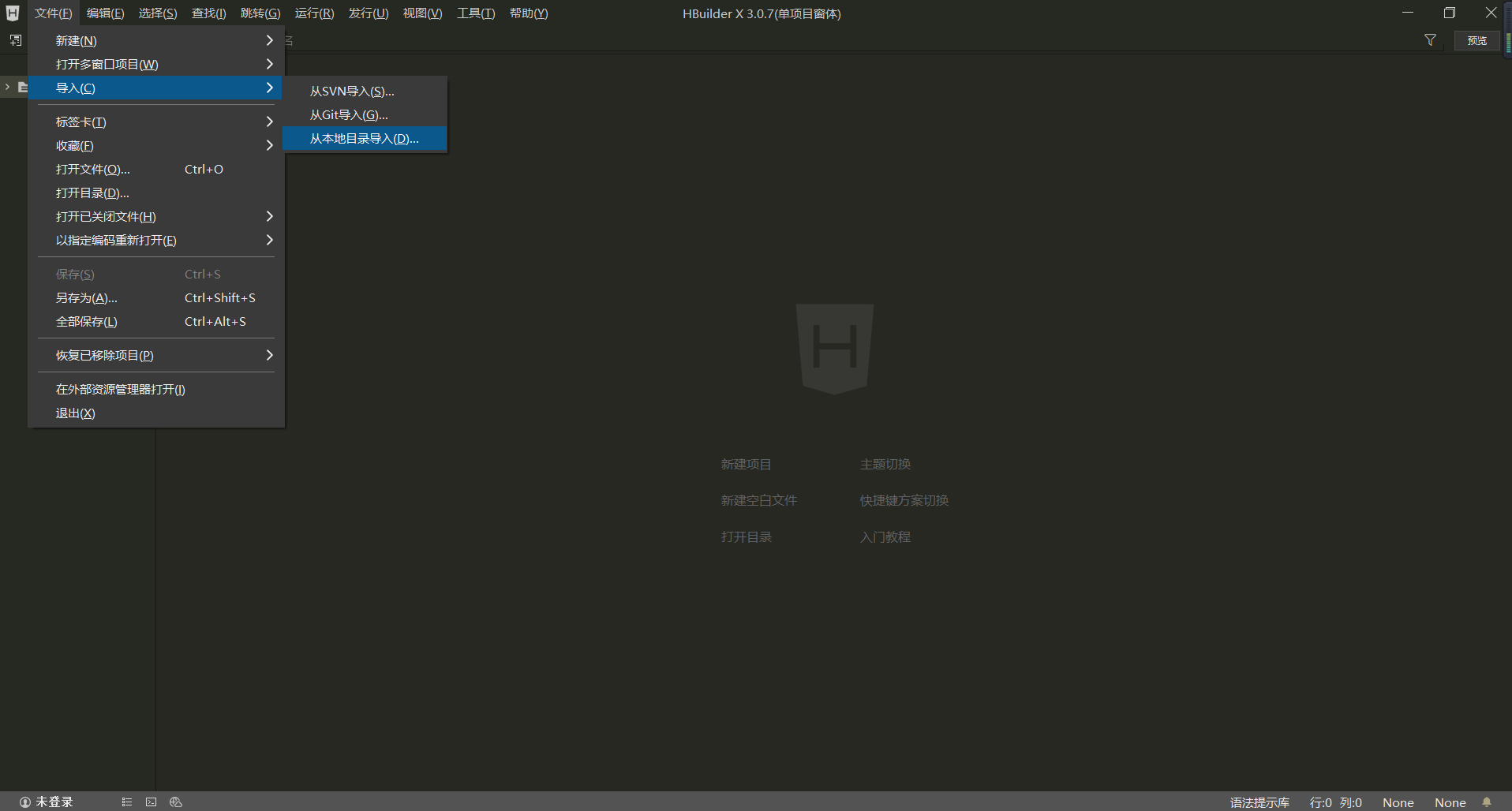
Task: Click the 新建空白文件 link
Action: 758,500
